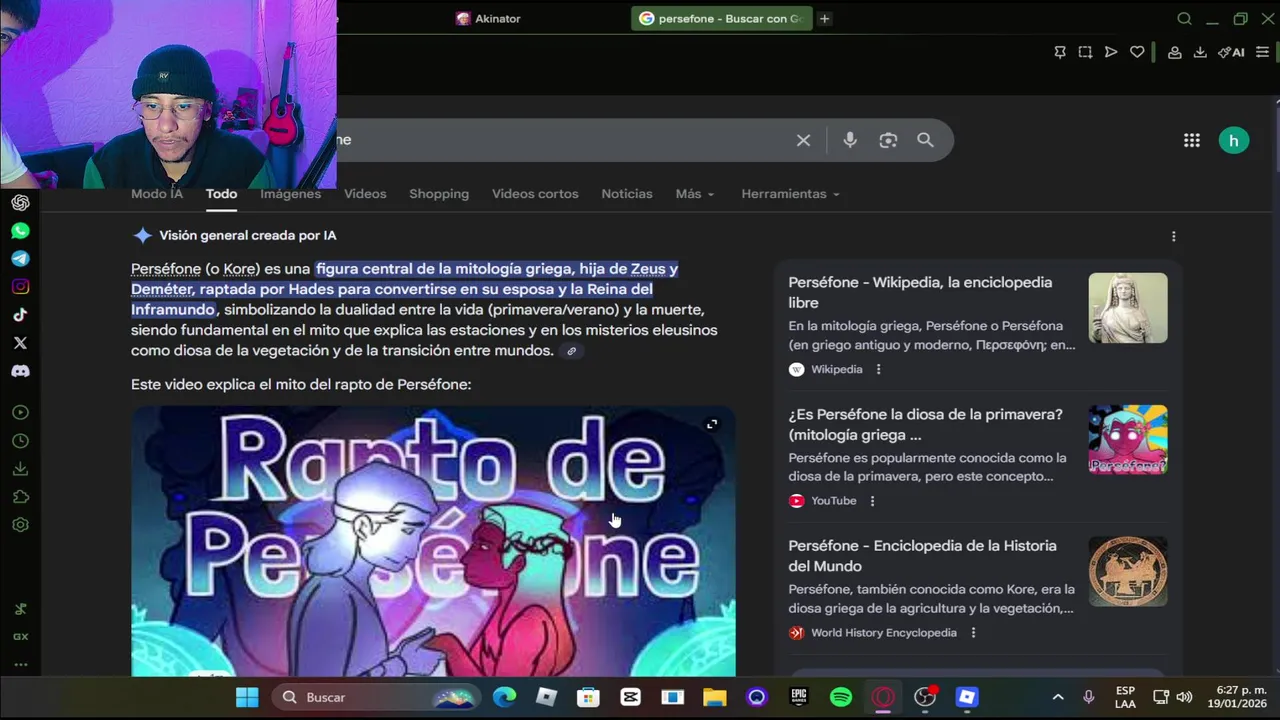
Task: Switch to Noticias results
Action: (627, 194)
